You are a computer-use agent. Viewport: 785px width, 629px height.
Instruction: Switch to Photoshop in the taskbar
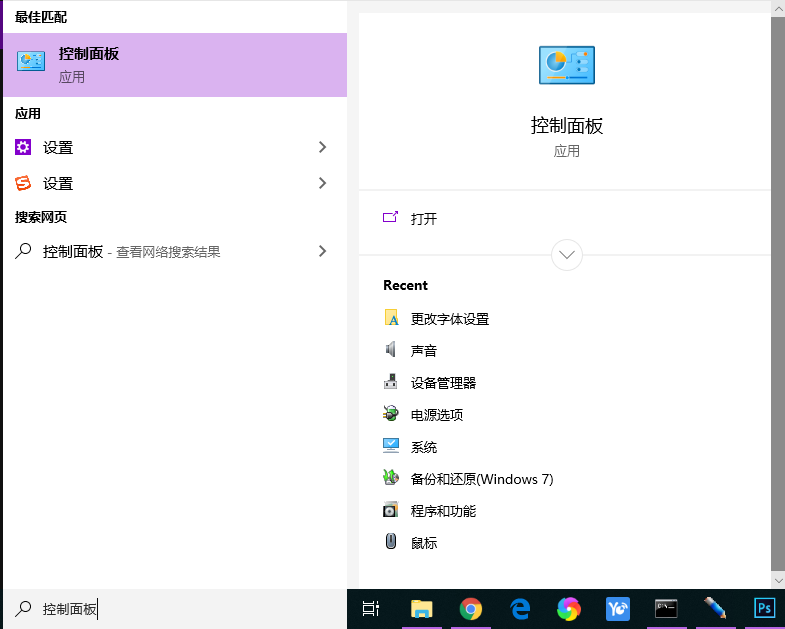(x=765, y=609)
